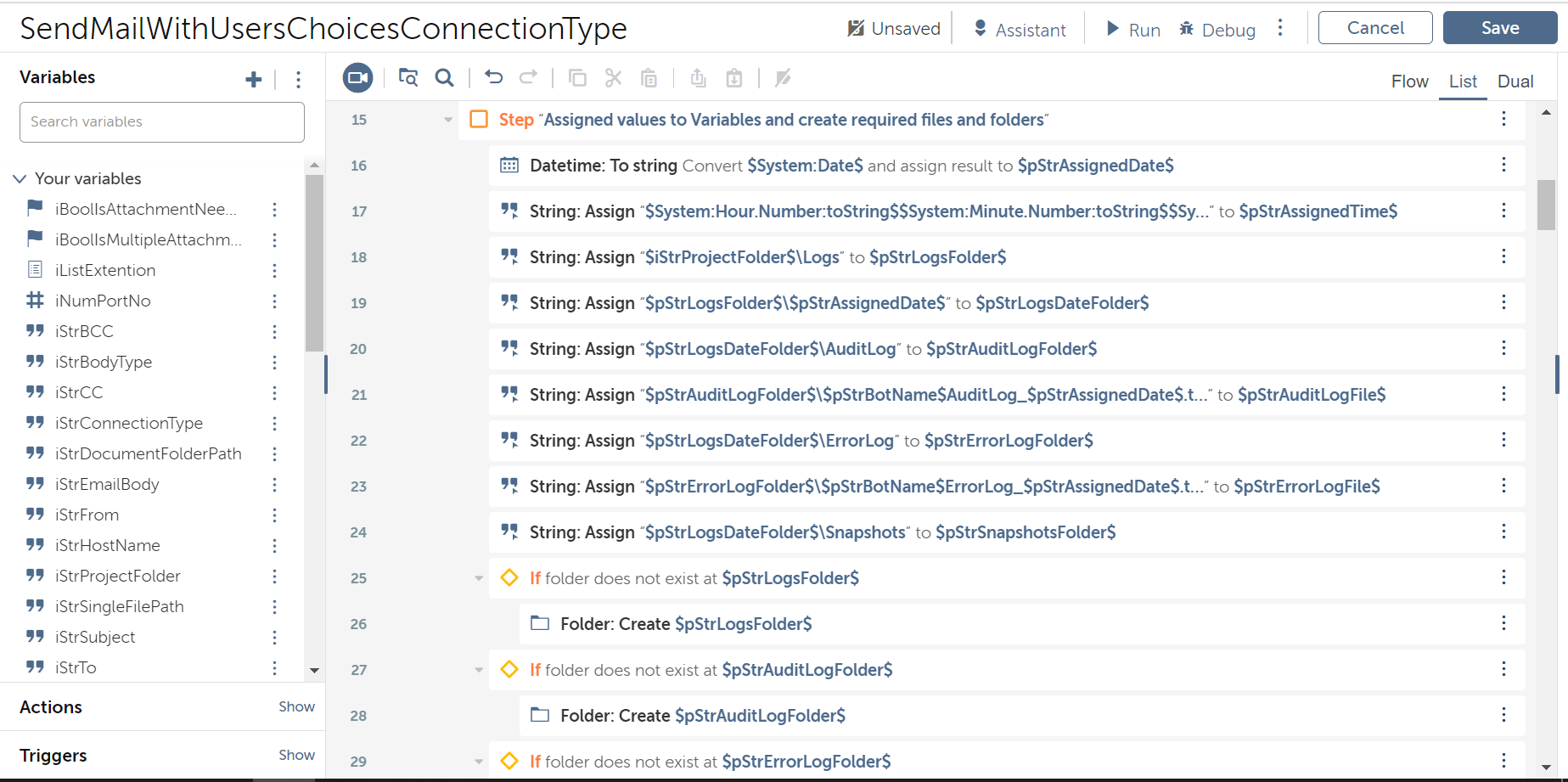Click the Cut scissors icon
Viewport: 1568px width, 782px height.
point(613,78)
